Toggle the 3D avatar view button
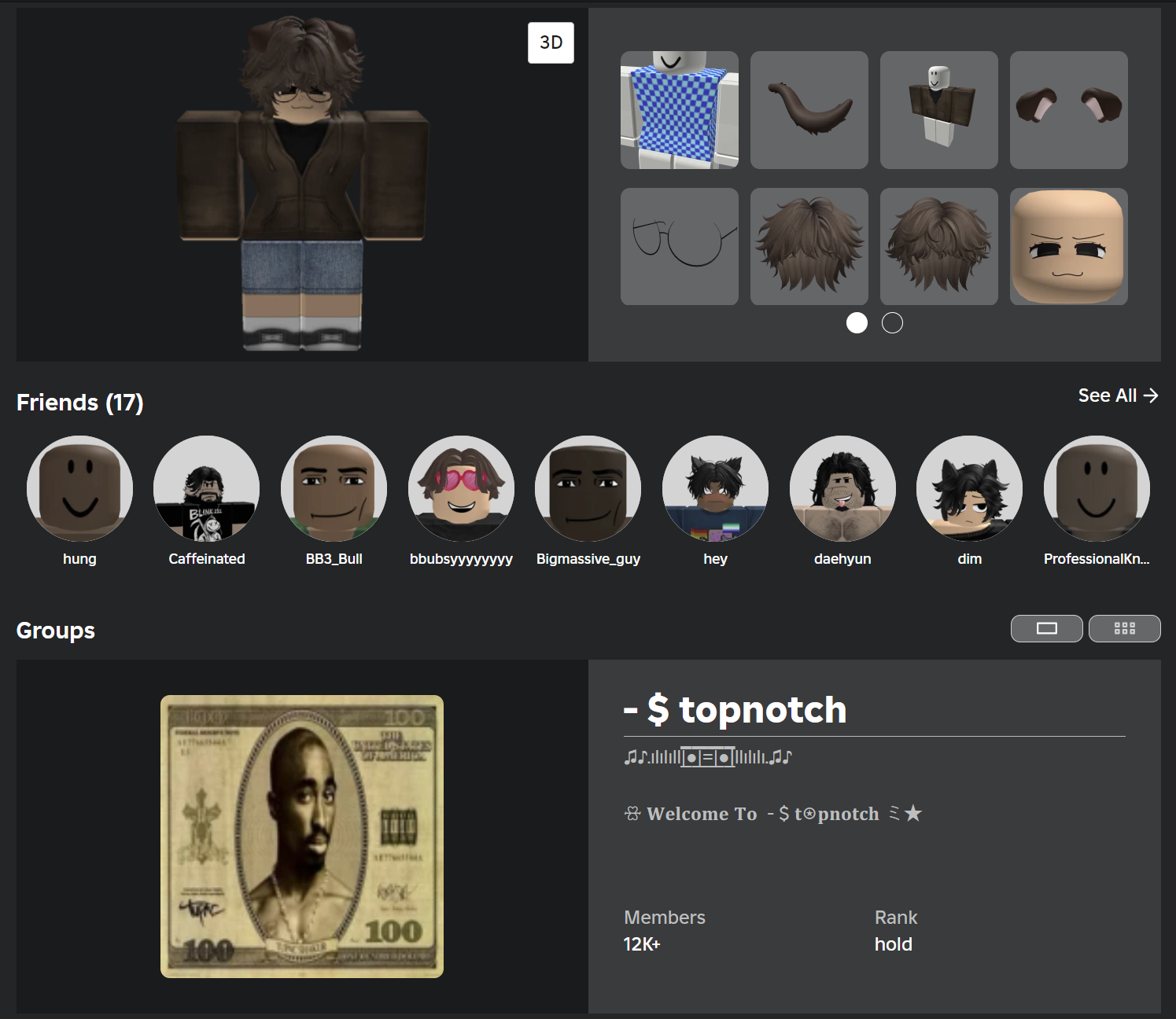Image resolution: width=1176 pixels, height=1019 pixels. click(x=551, y=42)
